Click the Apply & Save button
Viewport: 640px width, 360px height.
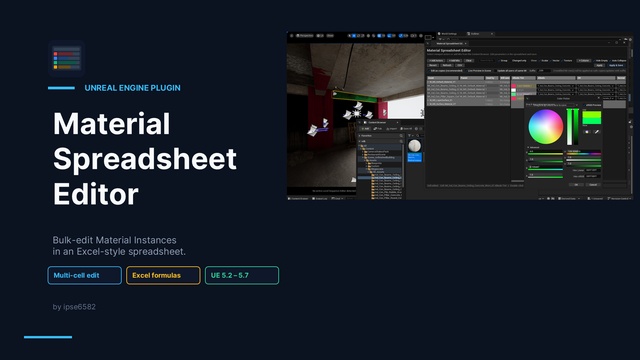(x=616, y=65)
